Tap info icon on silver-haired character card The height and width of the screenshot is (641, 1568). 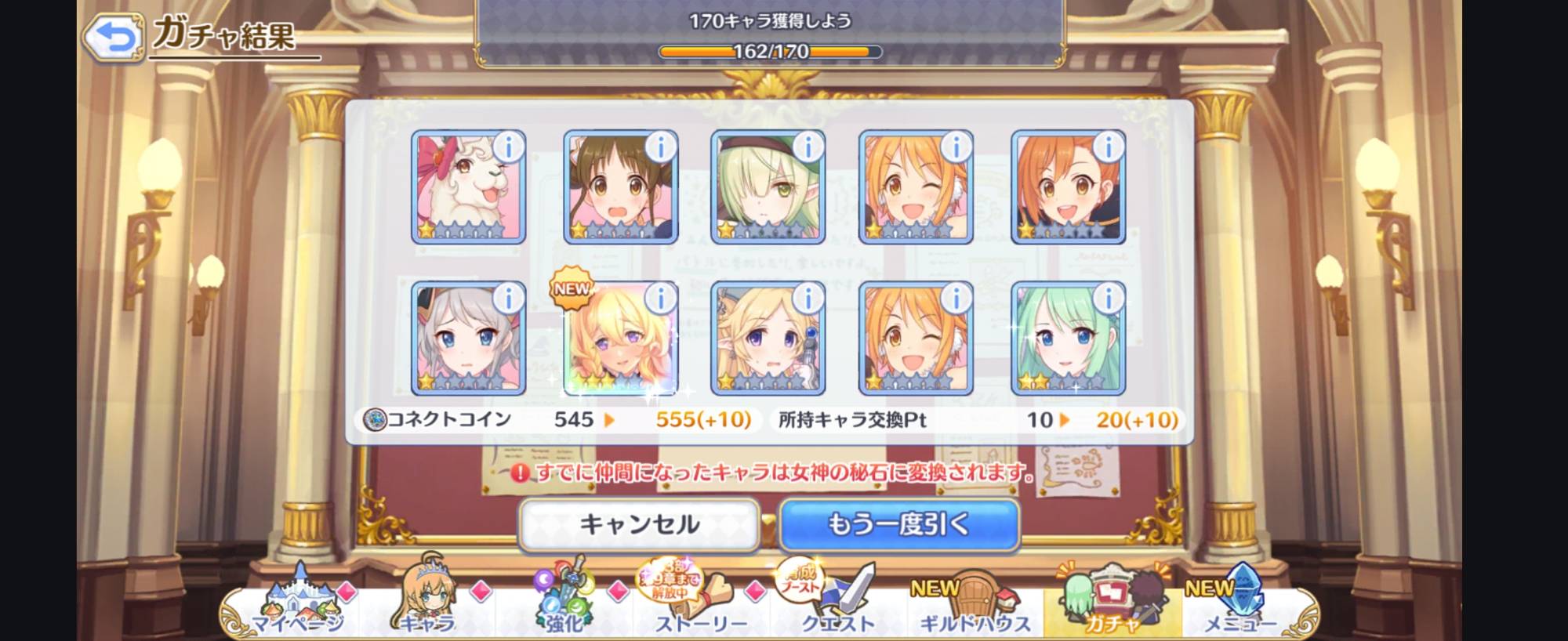pyautogui.click(x=508, y=298)
